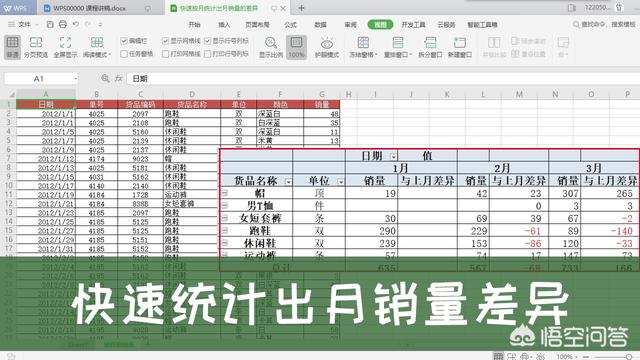
Task: Collapse the 男T恤 row in pivot table
Action: point(224,205)
